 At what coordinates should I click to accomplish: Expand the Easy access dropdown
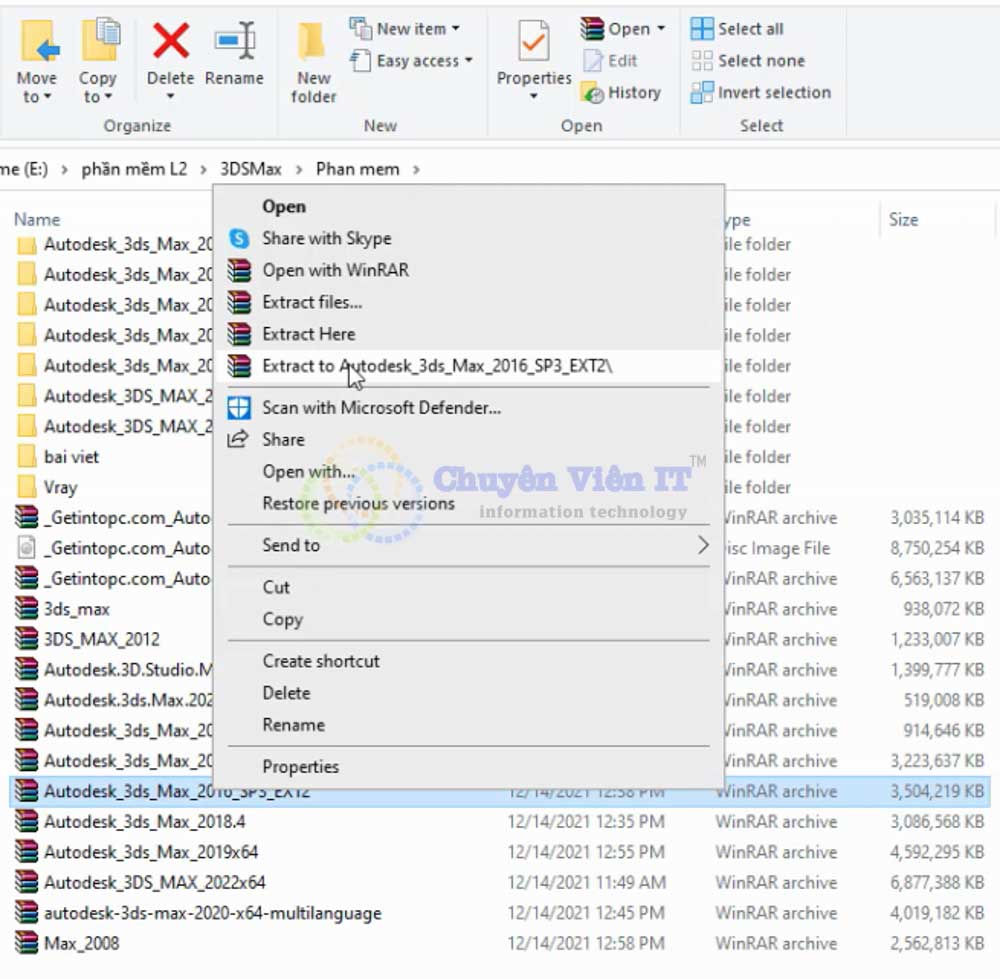[x=468, y=61]
